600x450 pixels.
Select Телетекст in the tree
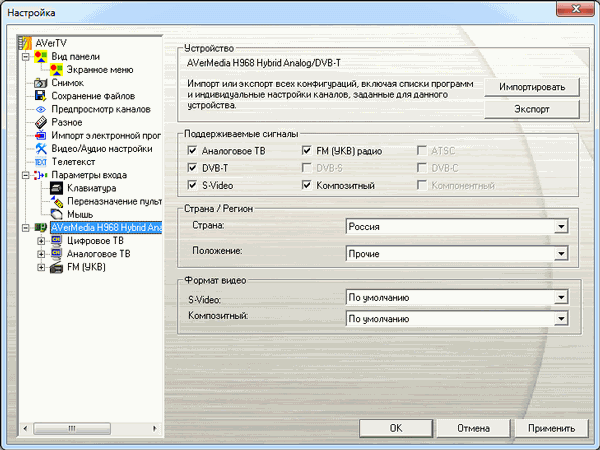(73, 162)
